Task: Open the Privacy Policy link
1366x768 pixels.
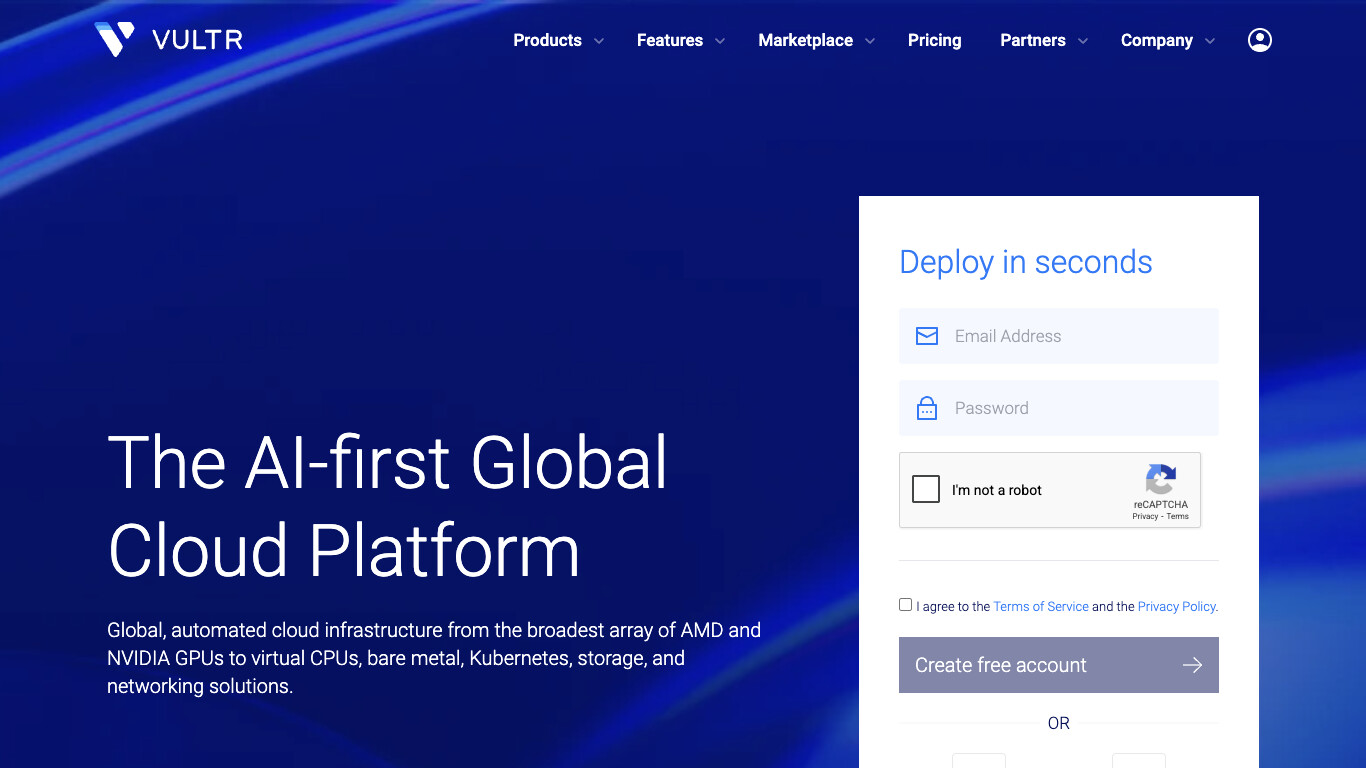Action: tap(1176, 606)
